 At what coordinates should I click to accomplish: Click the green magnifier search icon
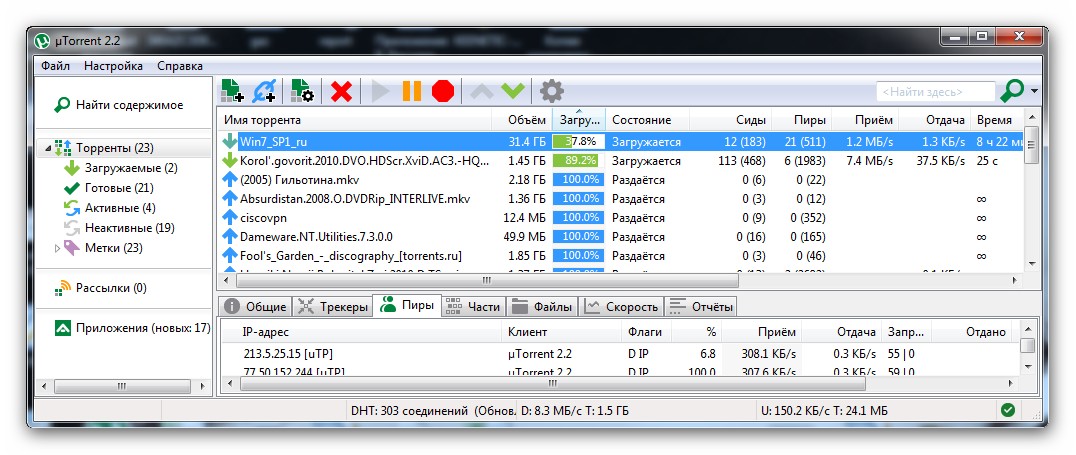click(1012, 91)
